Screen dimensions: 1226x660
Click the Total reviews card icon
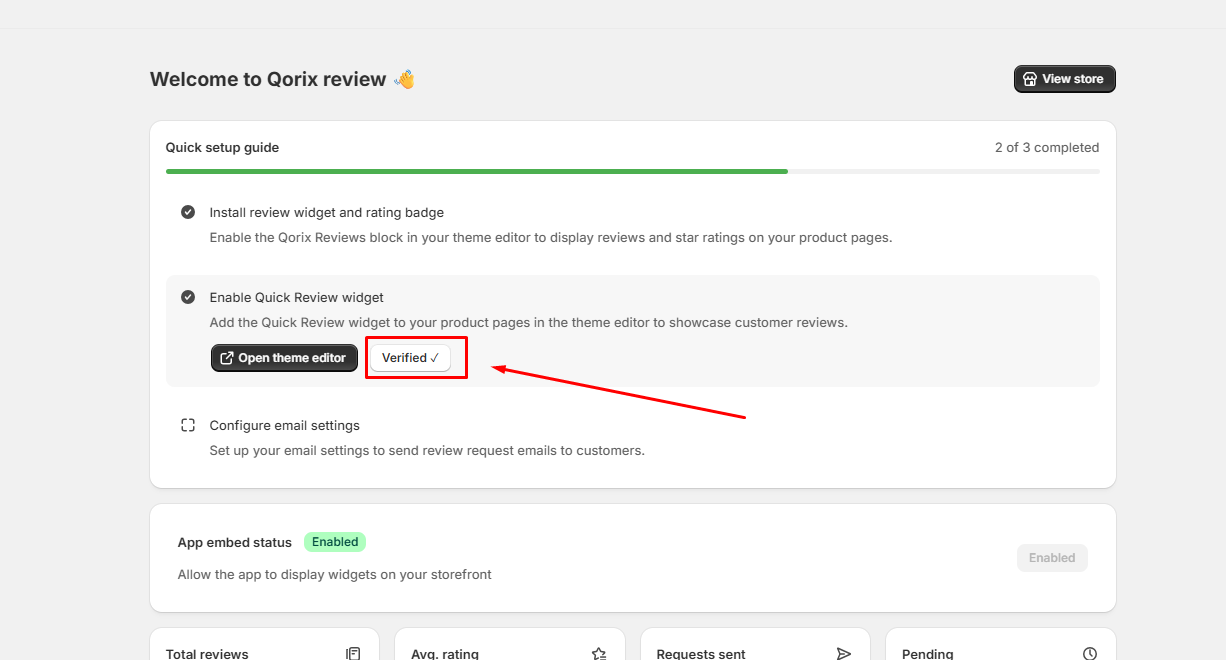tap(353, 654)
